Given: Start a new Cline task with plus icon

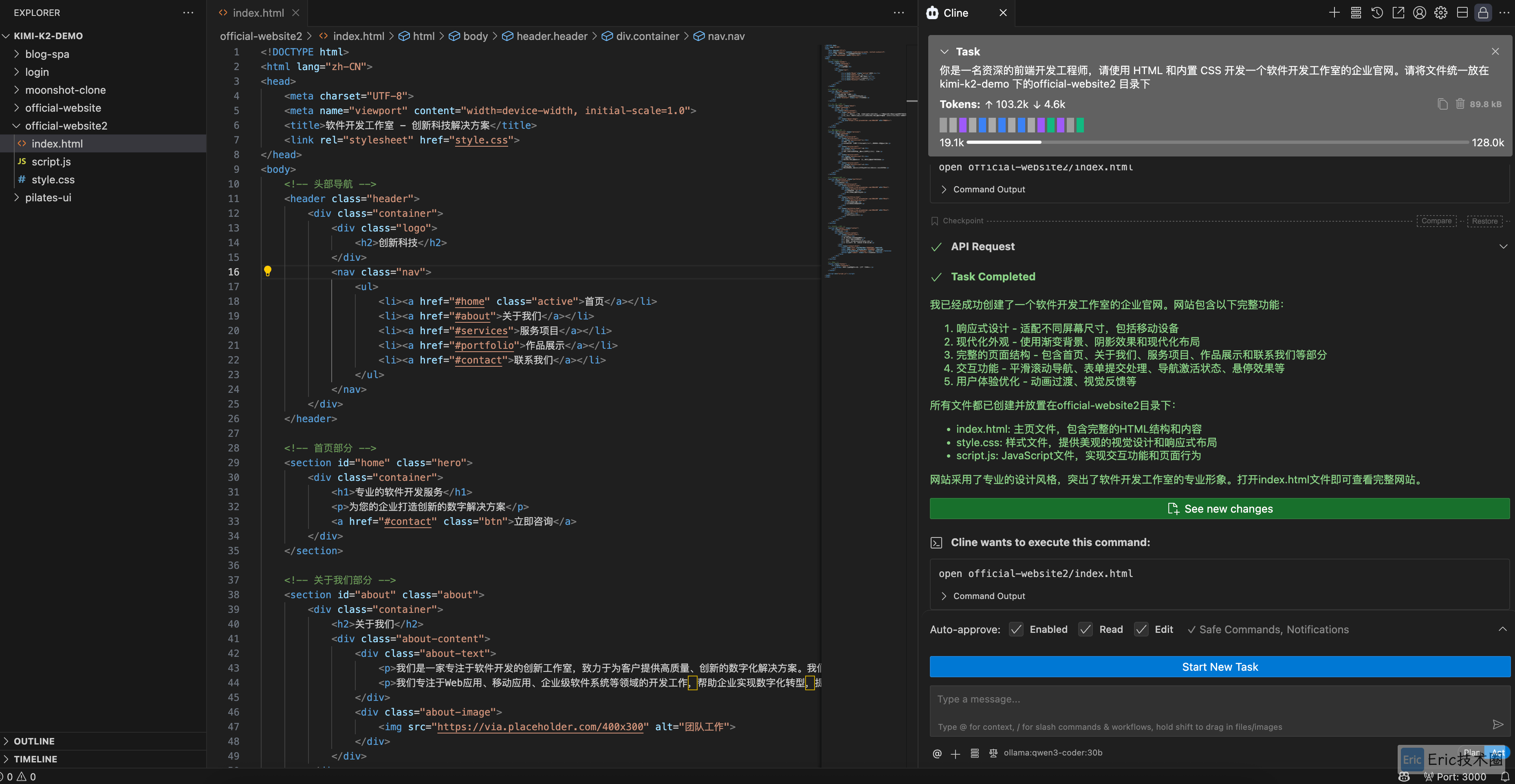Looking at the screenshot, I should 1334,13.
